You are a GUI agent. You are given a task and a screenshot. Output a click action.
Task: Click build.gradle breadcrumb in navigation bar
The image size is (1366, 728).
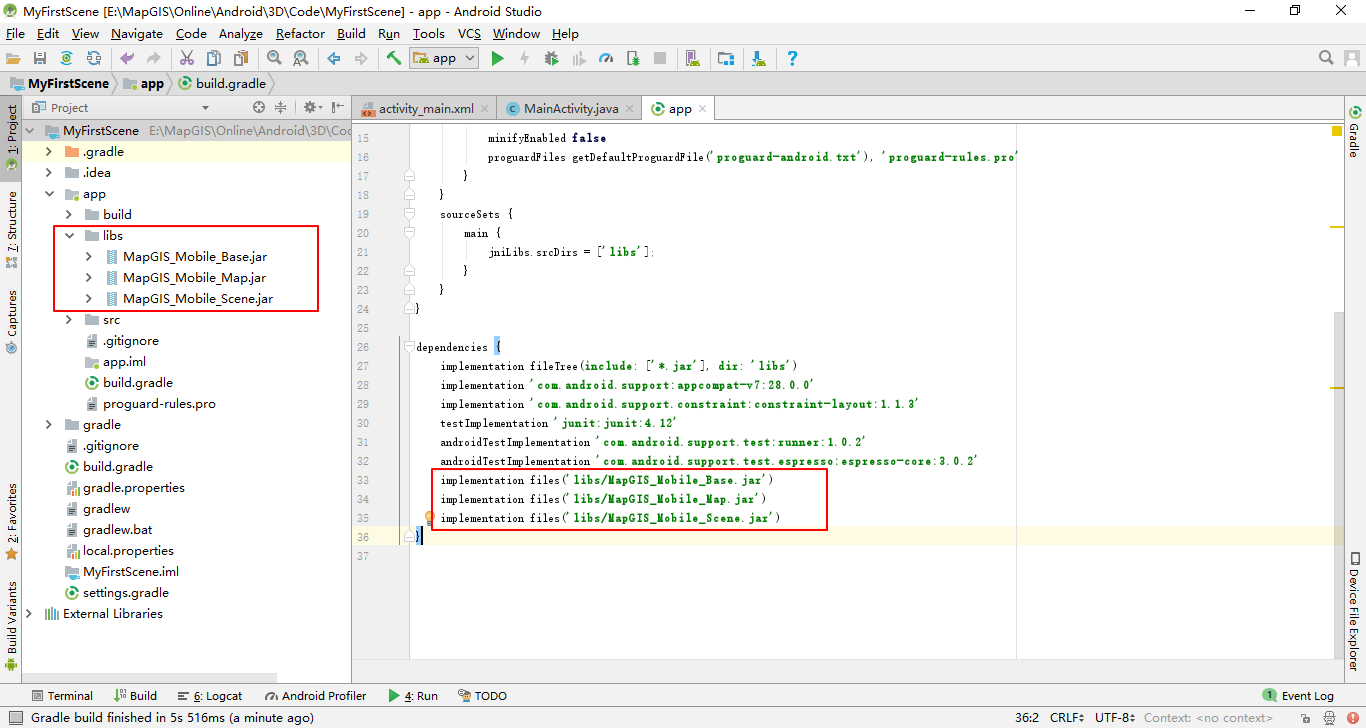222,84
